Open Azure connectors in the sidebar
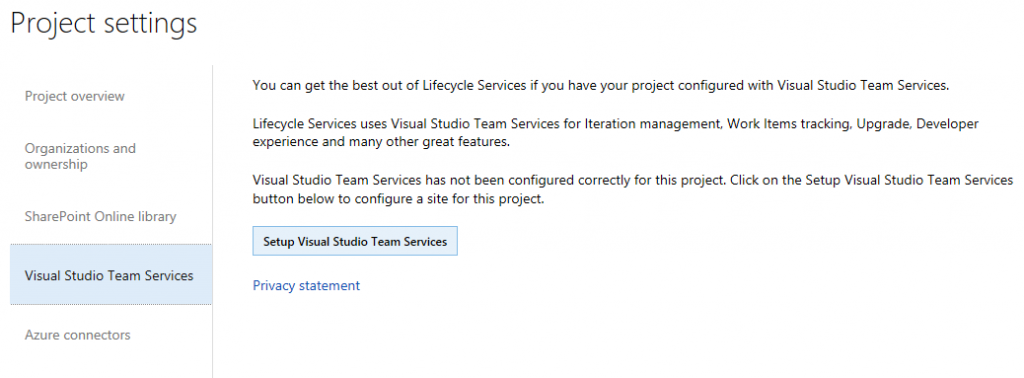The width and height of the screenshot is (1024, 378). point(78,335)
